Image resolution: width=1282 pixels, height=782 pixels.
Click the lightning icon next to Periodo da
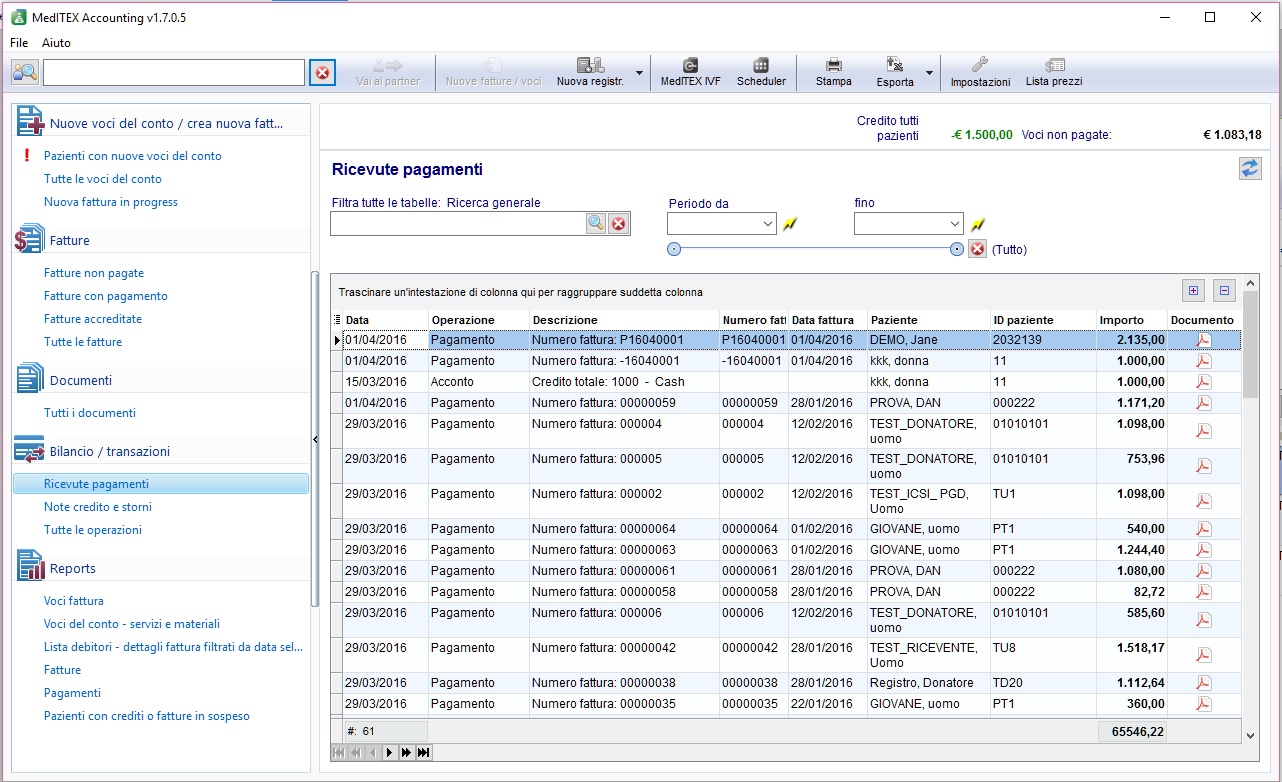click(x=790, y=224)
